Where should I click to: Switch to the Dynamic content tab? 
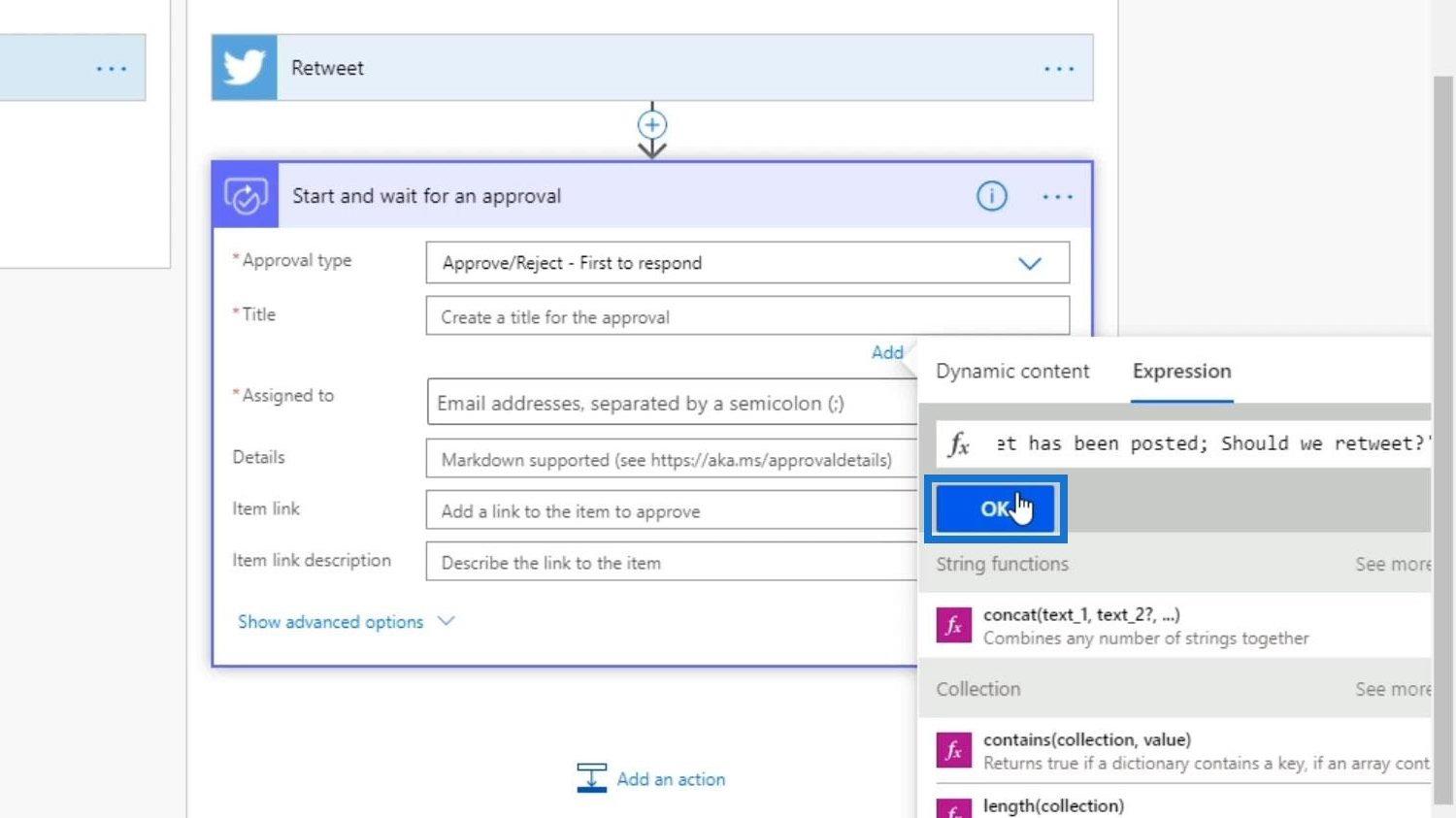click(1012, 371)
